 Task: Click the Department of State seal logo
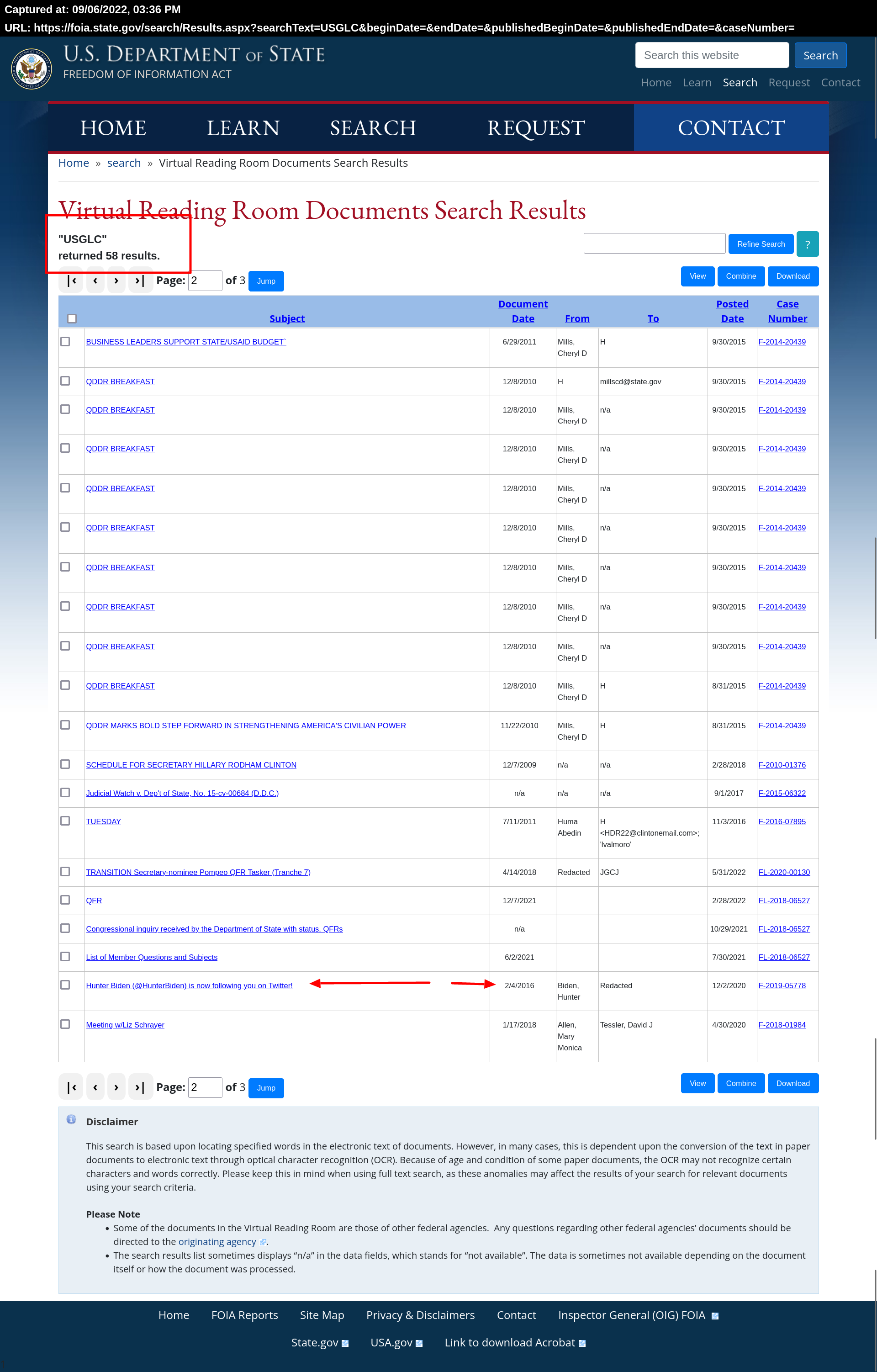(x=32, y=69)
